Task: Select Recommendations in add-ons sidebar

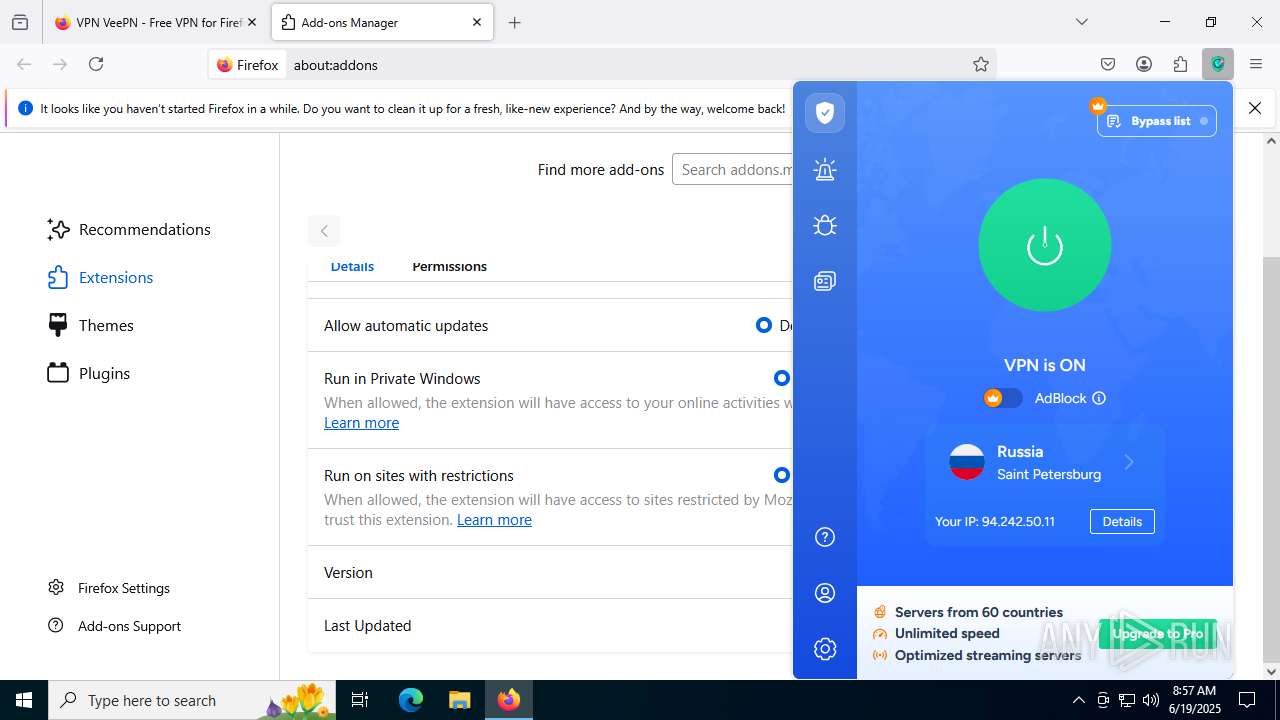Action: click(x=129, y=230)
